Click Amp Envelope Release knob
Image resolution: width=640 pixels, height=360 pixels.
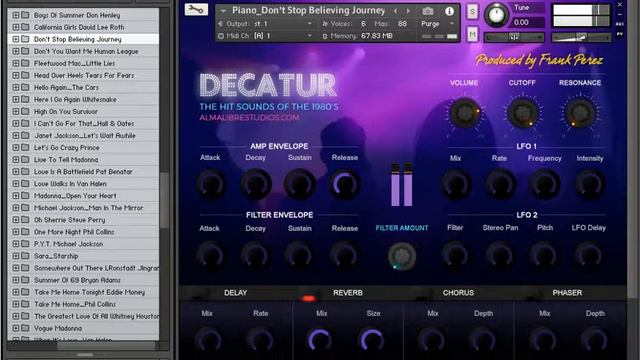[344, 184]
